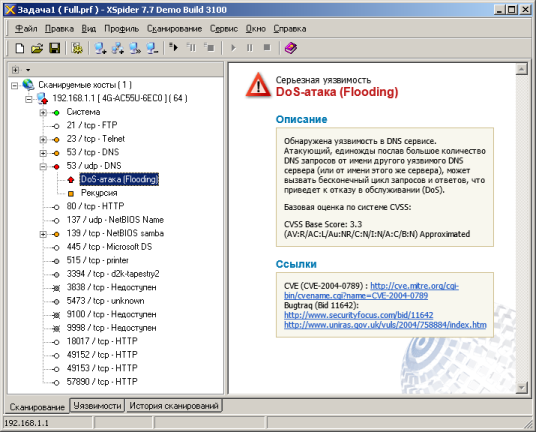Select 3838 / tcp - Недоступен item

(111, 287)
